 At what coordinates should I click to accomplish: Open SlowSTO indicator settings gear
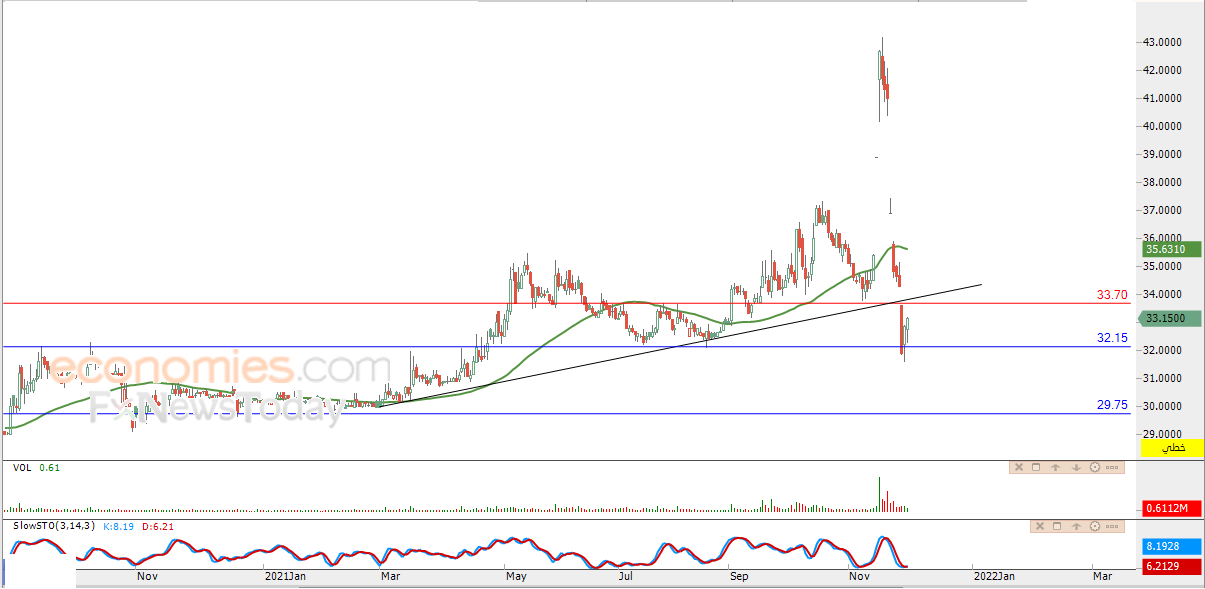(1096, 526)
